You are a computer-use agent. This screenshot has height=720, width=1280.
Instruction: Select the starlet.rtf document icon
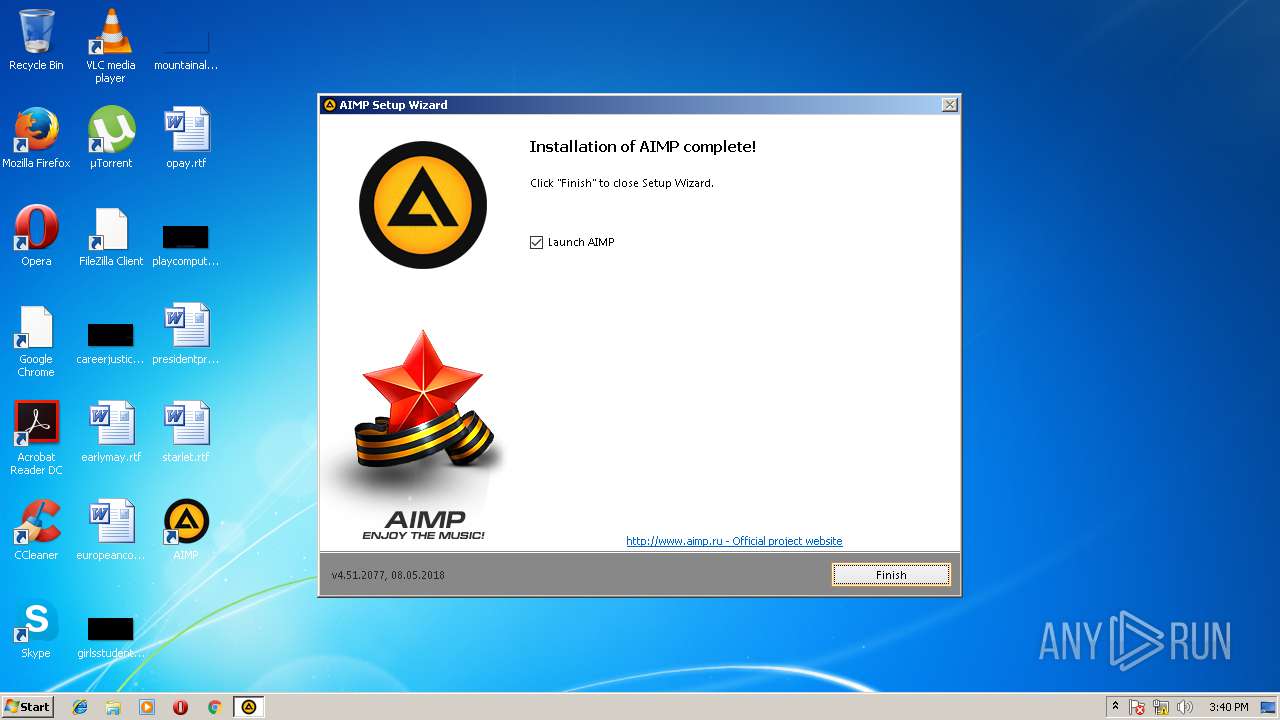tap(186, 432)
